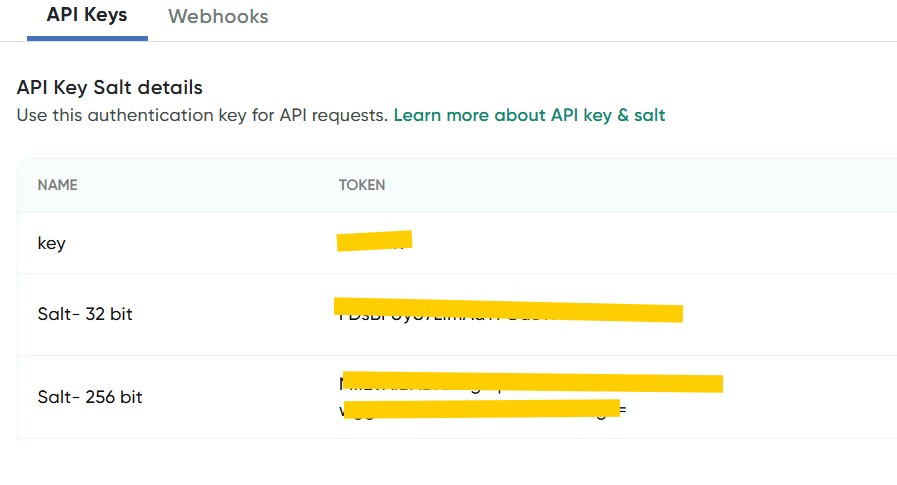Click the API Key Salt details heading
This screenshot has height=485, width=897.
[109, 88]
